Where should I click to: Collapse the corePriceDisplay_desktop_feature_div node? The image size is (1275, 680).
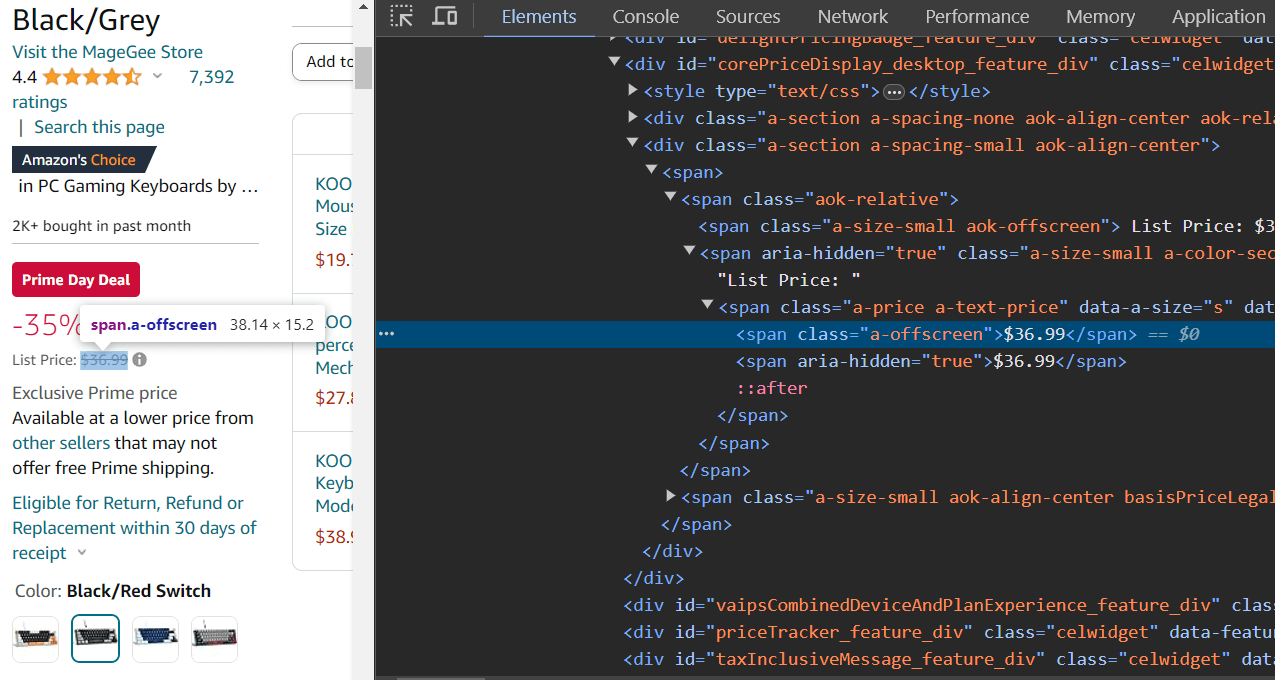click(x=614, y=63)
